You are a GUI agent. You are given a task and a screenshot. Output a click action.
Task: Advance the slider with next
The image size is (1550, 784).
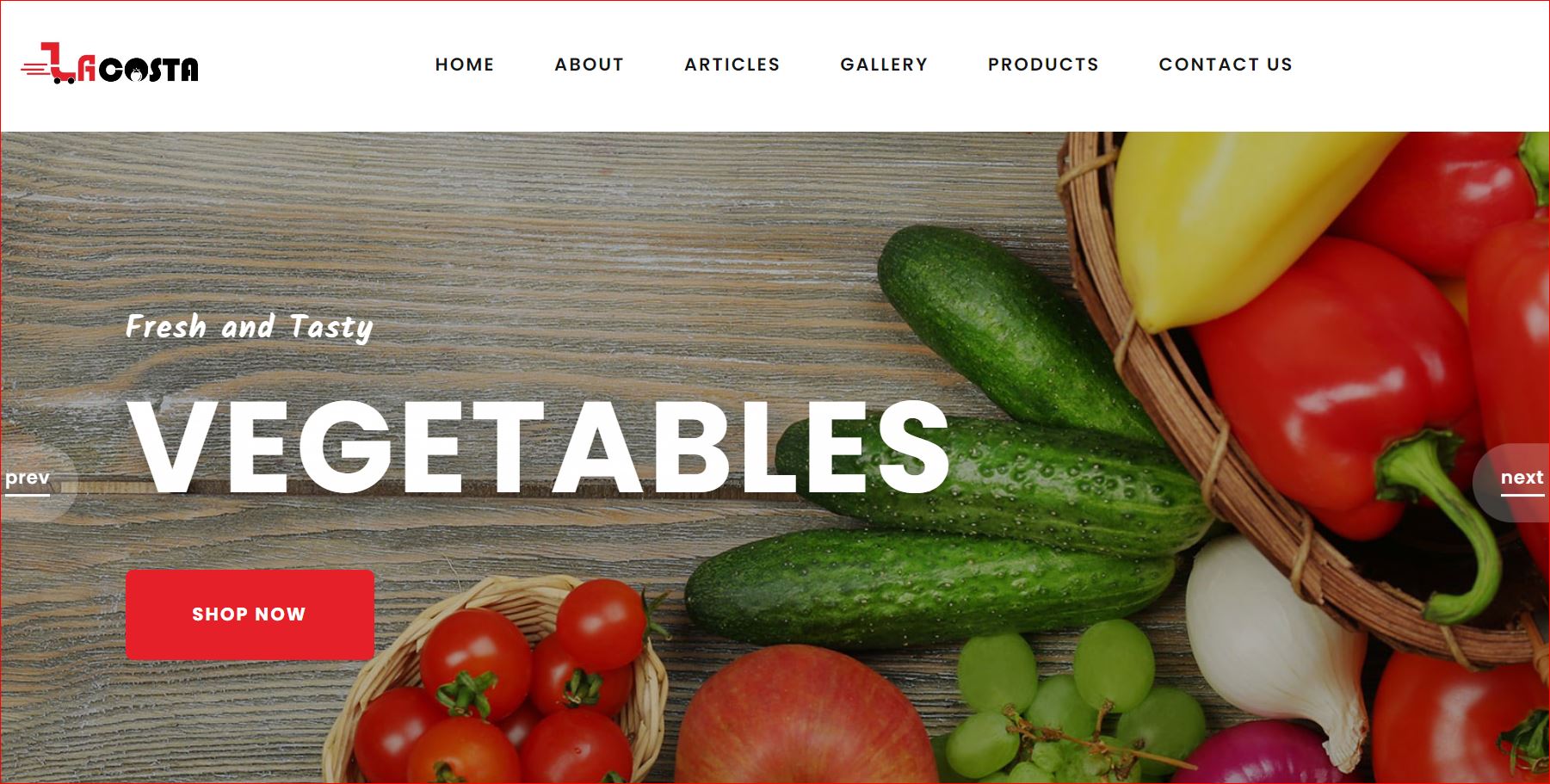pyautogui.click(x=1522, y=478)
